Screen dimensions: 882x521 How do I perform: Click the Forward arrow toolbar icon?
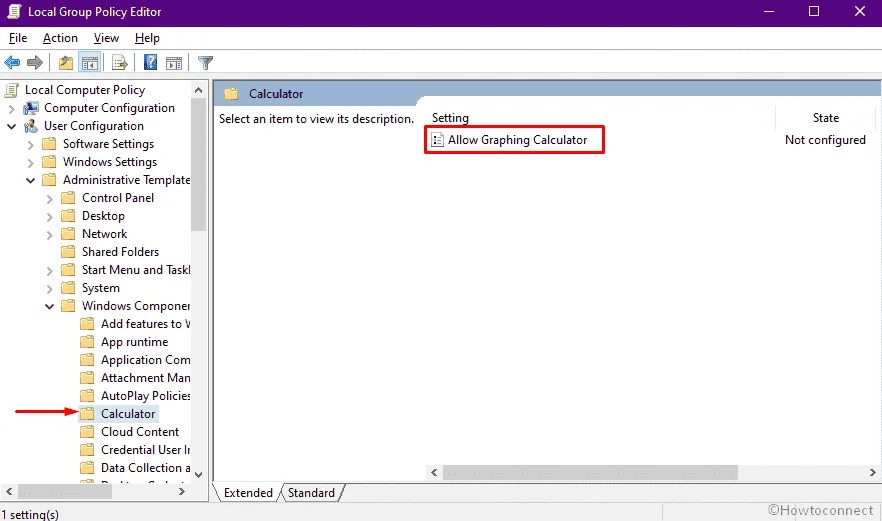35,62
